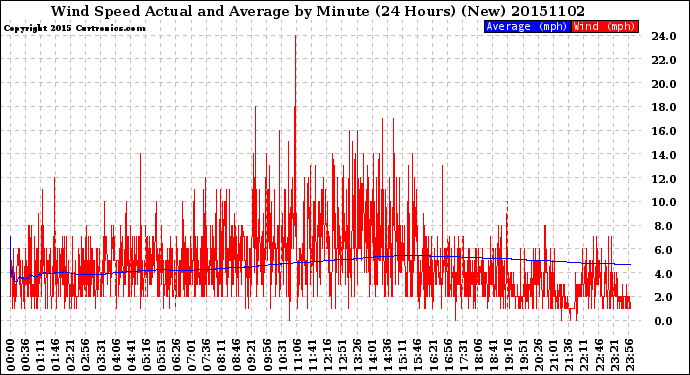Click the 14:01 time label
This screenshot has height=375, width=690.
point(372,355)
